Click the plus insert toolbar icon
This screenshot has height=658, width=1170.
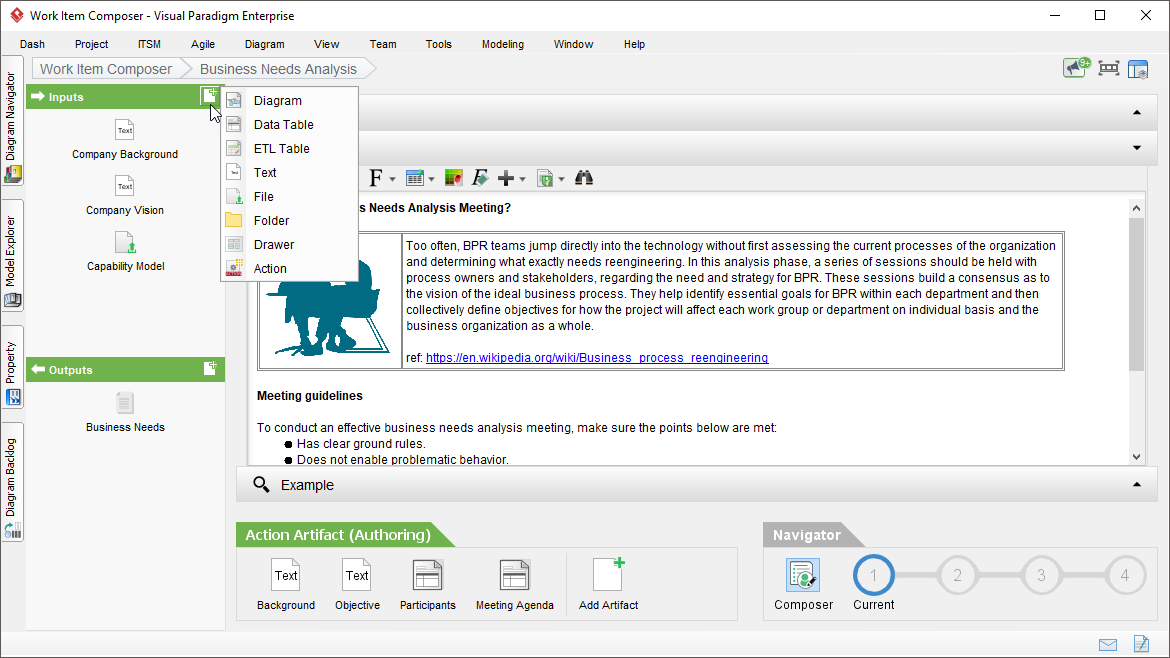tap(506, 178)
